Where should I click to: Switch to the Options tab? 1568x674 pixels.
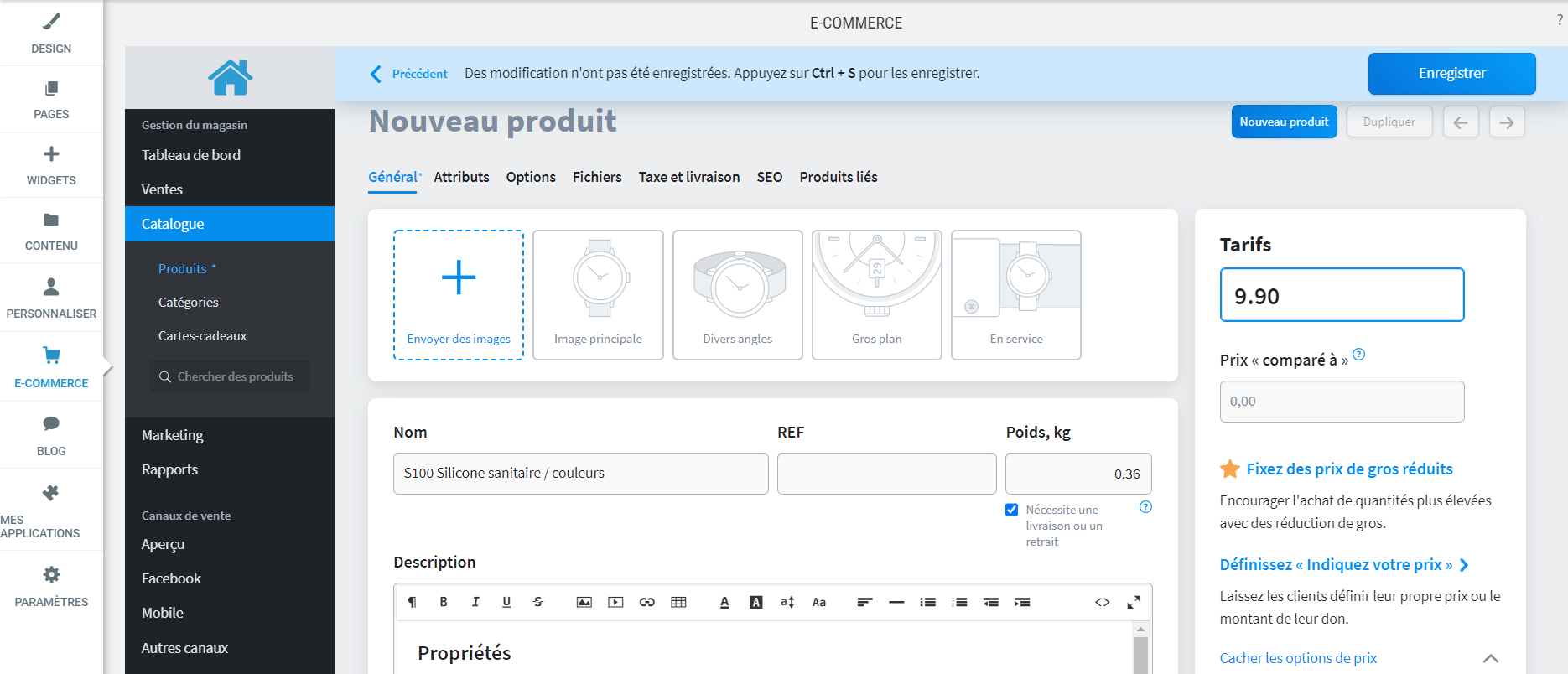[x=531, y=177]
